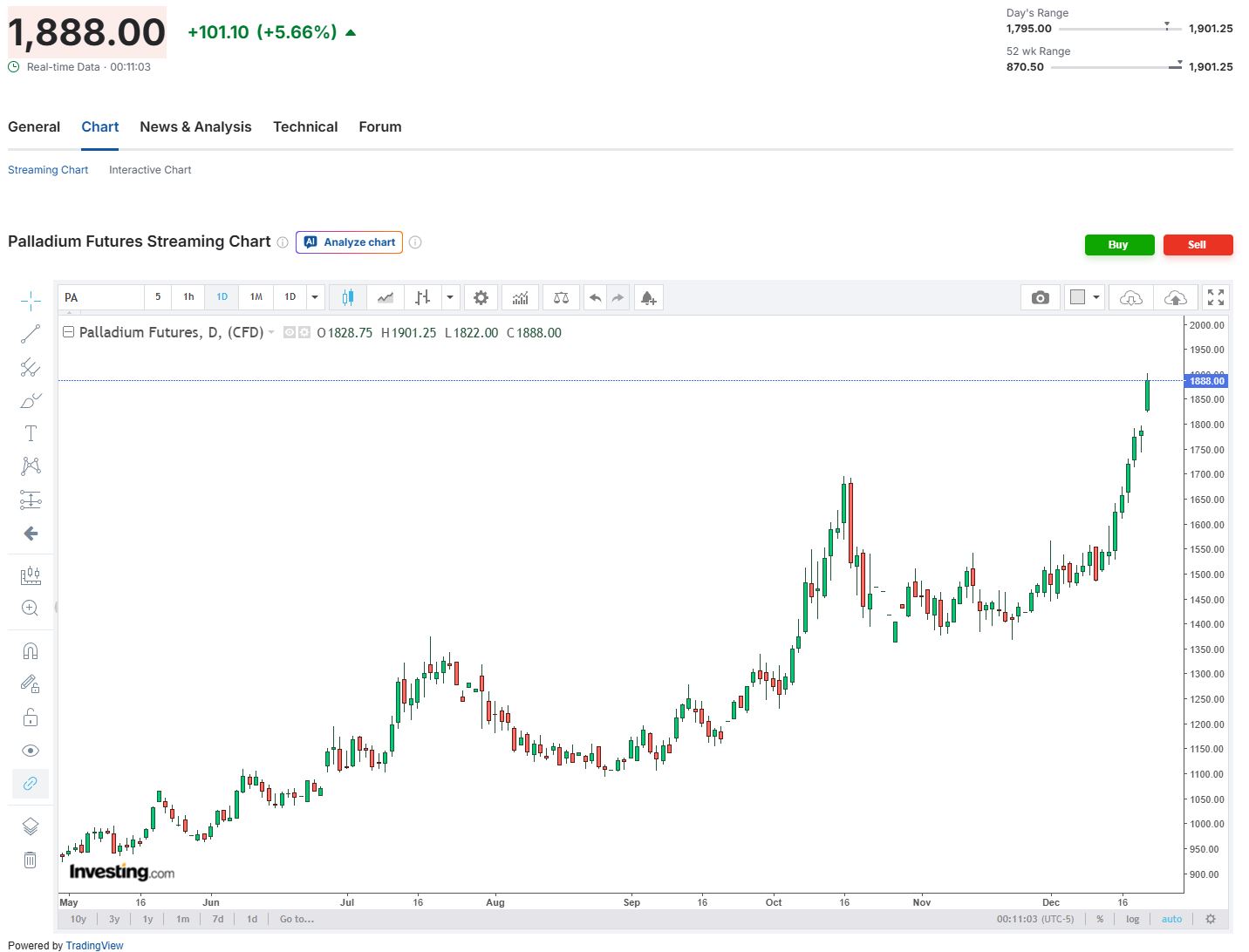Load a saved chart layout from cloud

coord(1130,297)
